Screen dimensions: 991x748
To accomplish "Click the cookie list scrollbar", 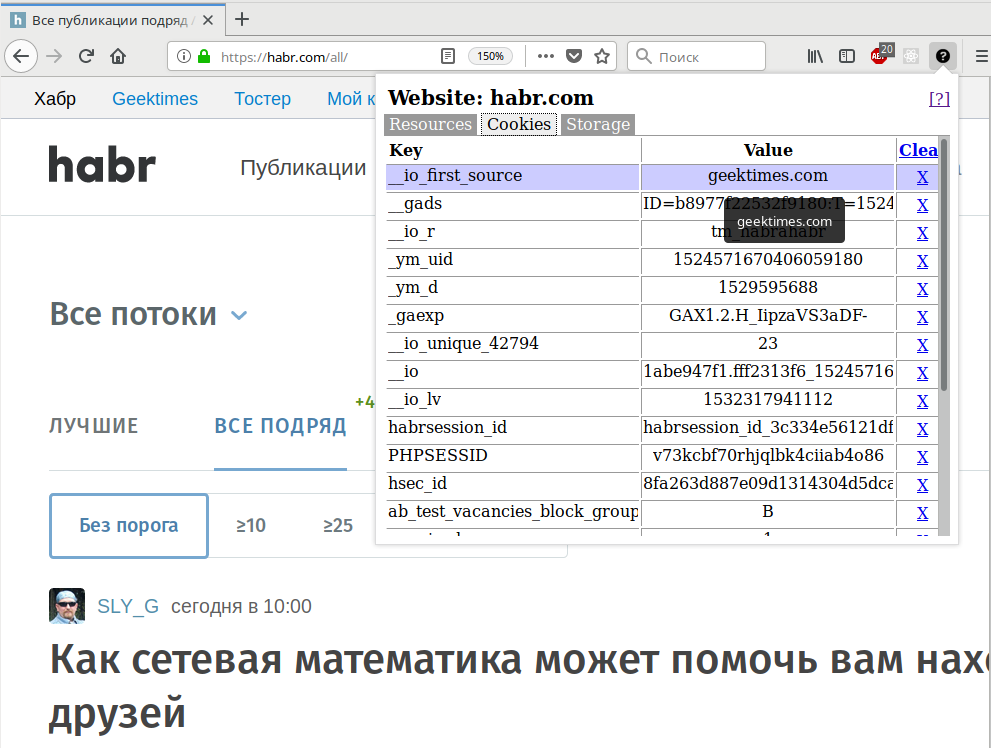I will [x=944, y=265].
